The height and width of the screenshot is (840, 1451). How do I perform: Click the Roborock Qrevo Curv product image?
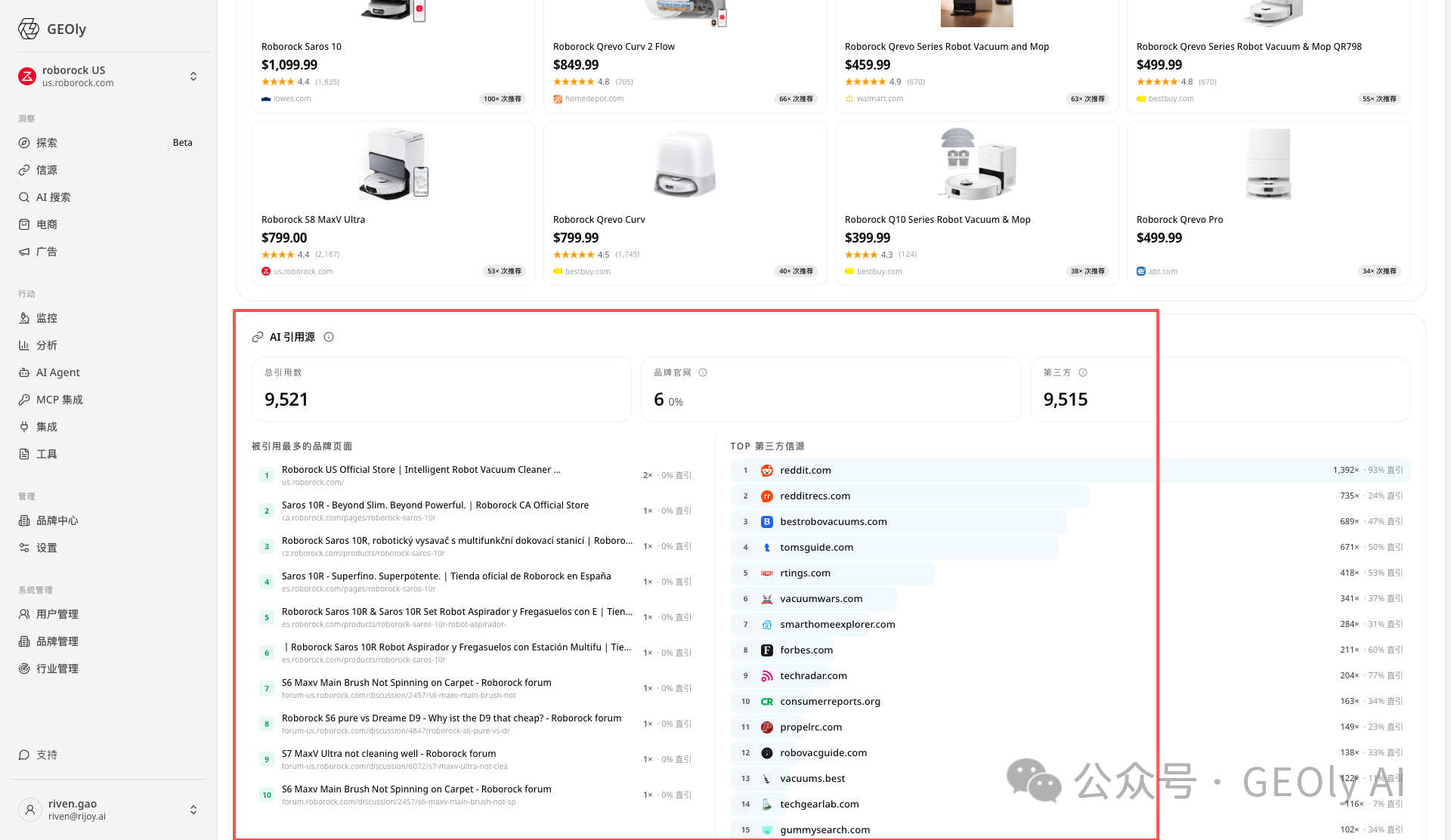(685, 164)
